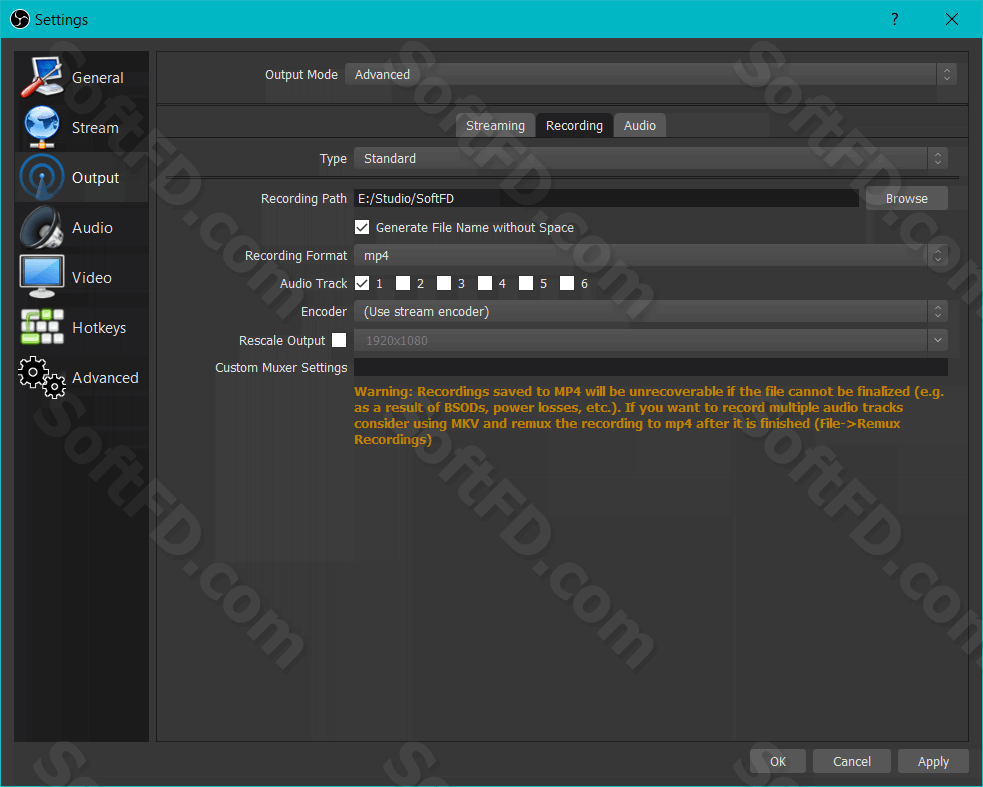Viewport: 983px width, 787px height.
Task: Click the Apply button
Action: coord(933,761)
